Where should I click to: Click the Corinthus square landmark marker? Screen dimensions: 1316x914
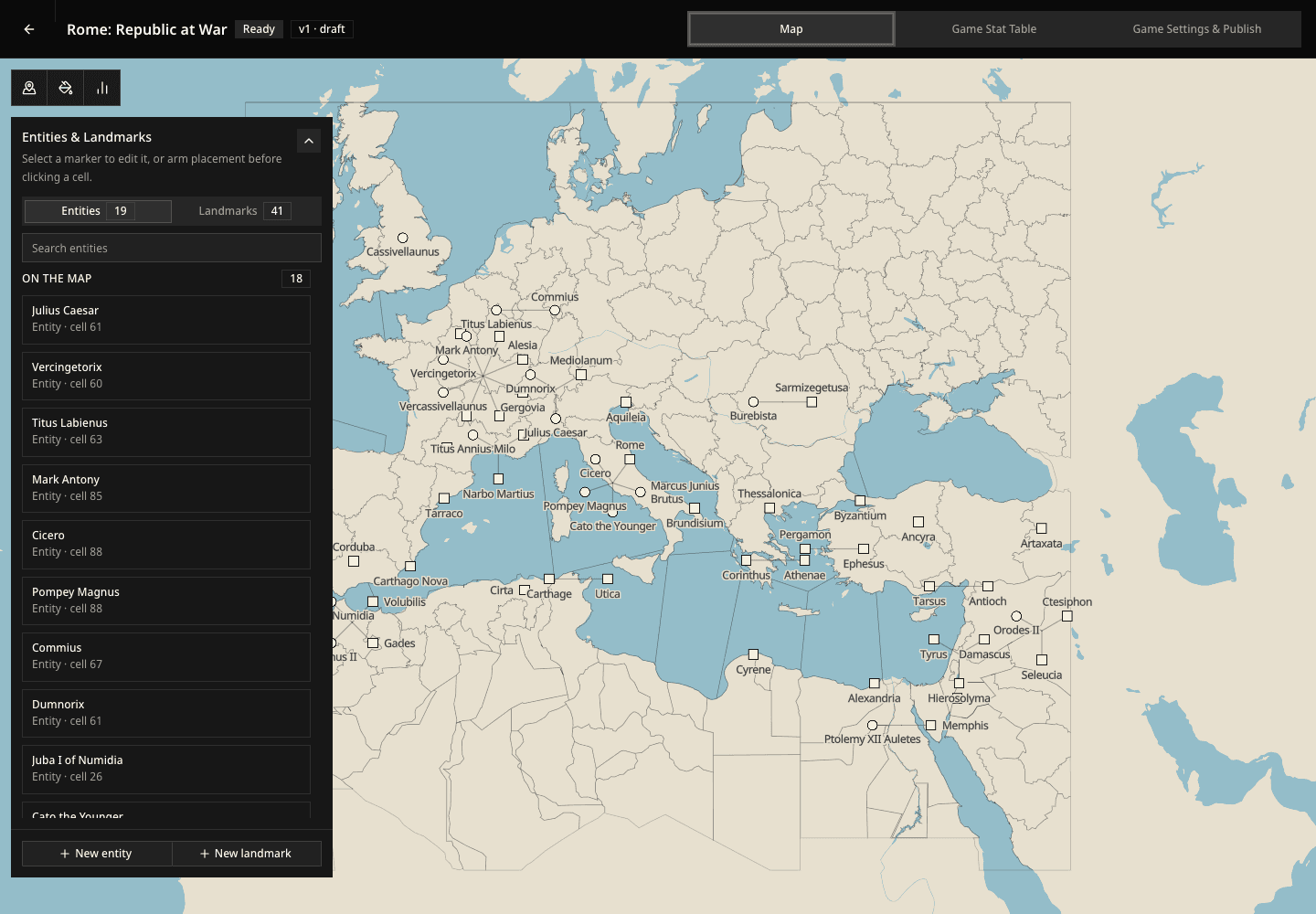click(746, 560)
